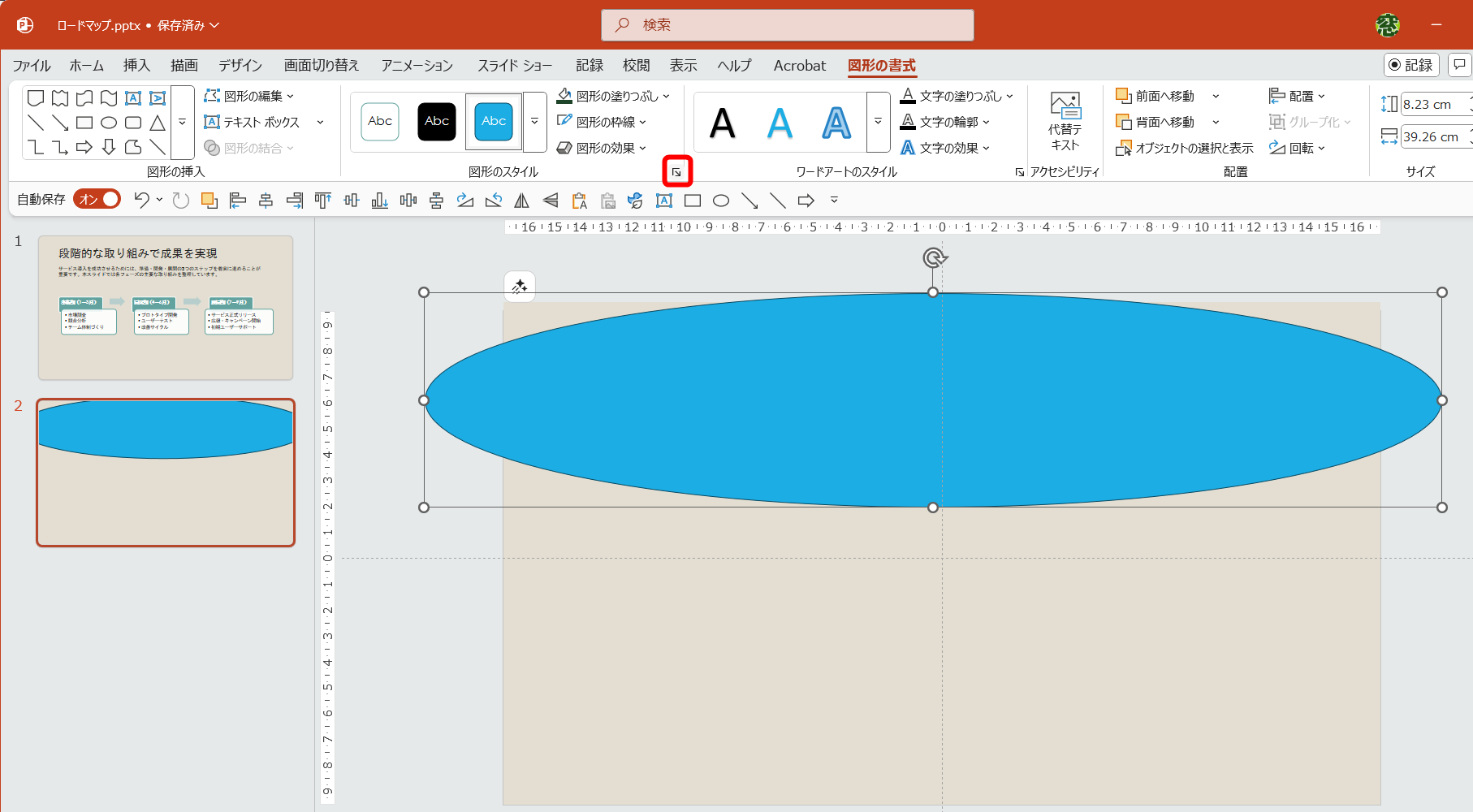Insert text box from quick access toolbar
Image resolution: width=1473 pixels, height=812 pixels.
[664, 201]
